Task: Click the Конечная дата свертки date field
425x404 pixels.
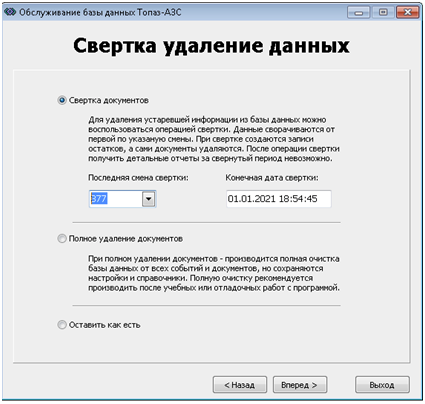Action: coord(279,199)
